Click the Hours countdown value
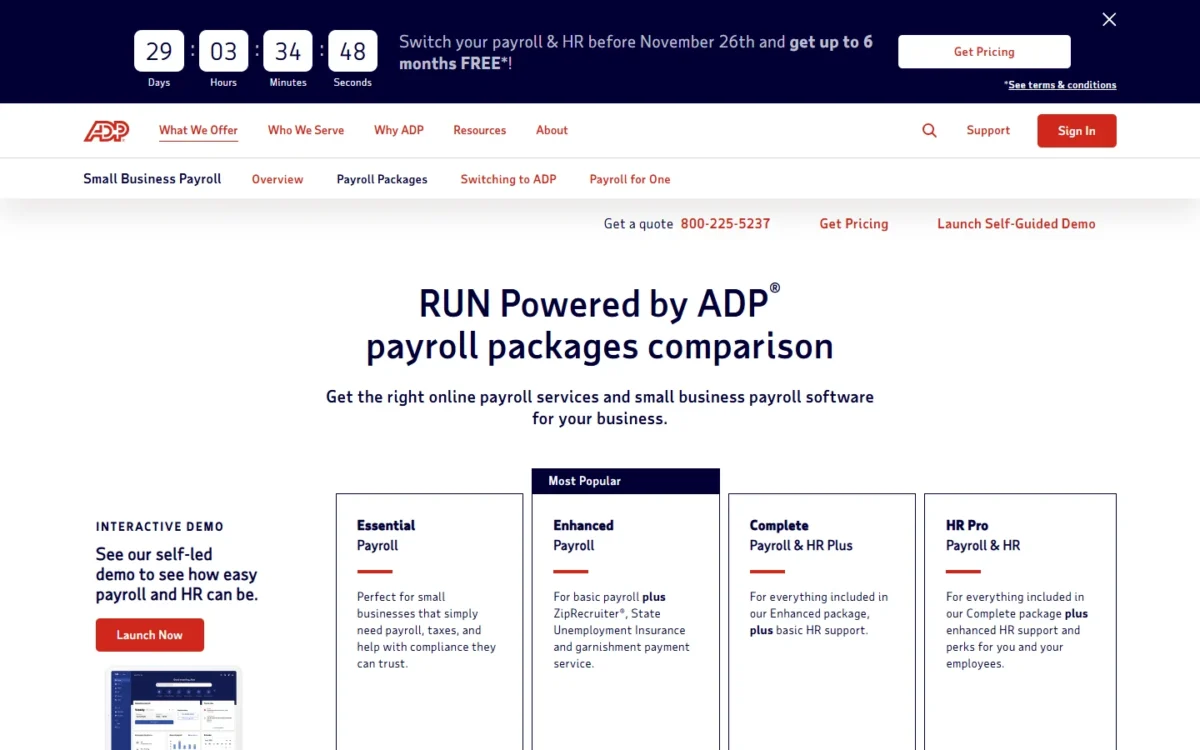 coord(224,51)
